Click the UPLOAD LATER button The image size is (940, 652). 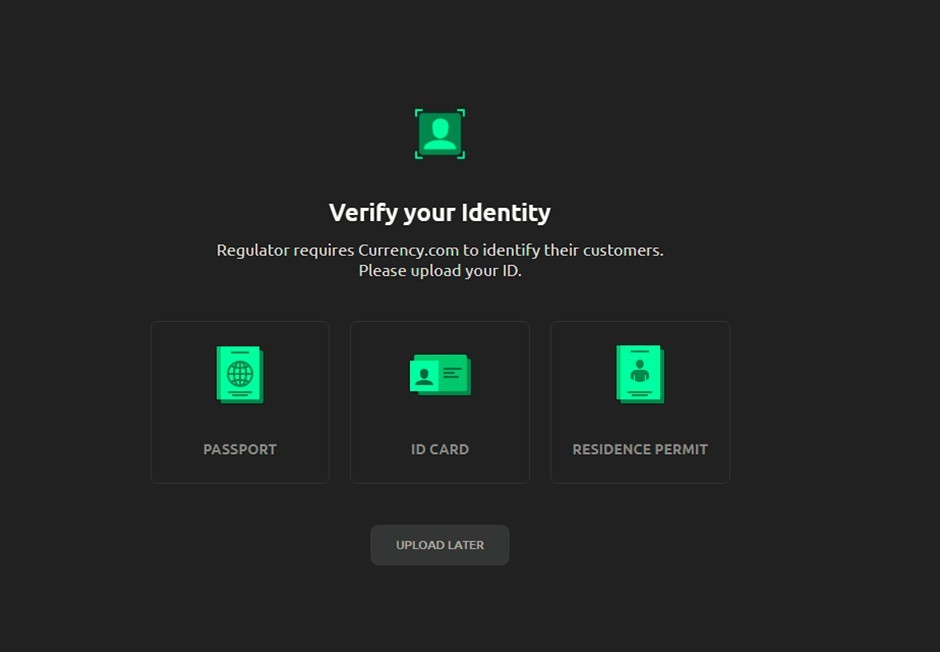click(x=440, y=545)
